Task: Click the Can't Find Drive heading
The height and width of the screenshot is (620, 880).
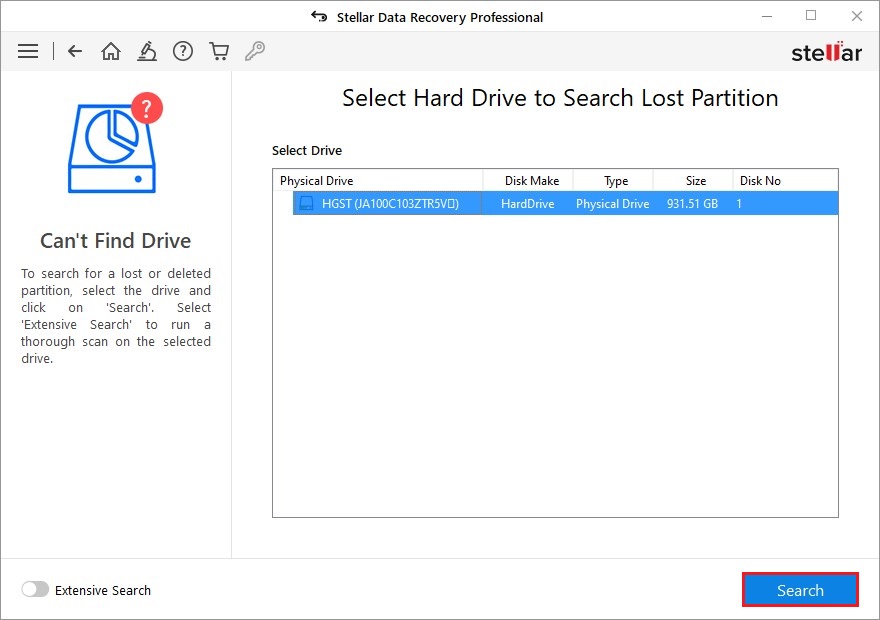Action: (x=115, y=240)
